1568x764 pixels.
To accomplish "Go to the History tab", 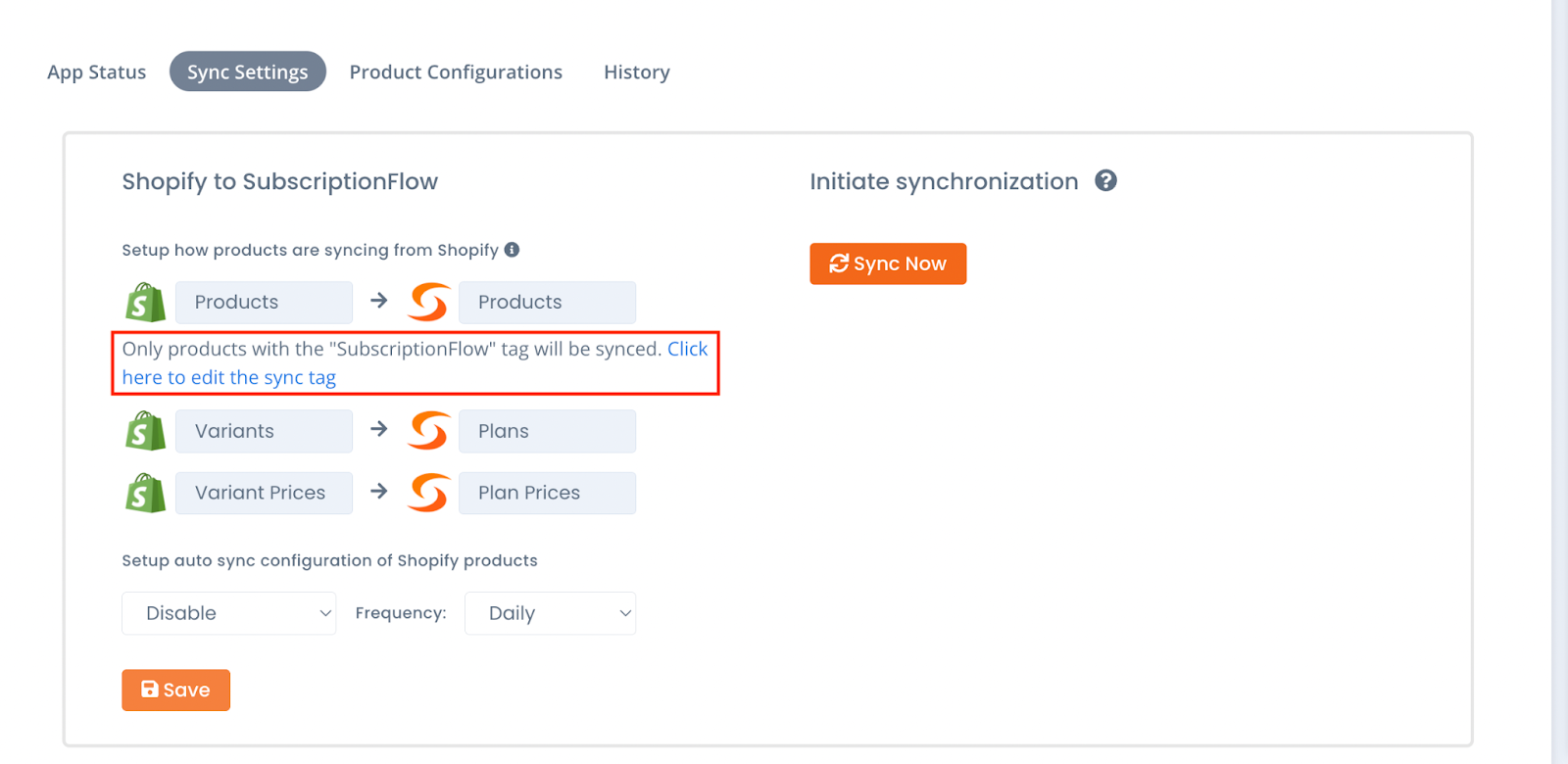I will (x=637, y=72).
